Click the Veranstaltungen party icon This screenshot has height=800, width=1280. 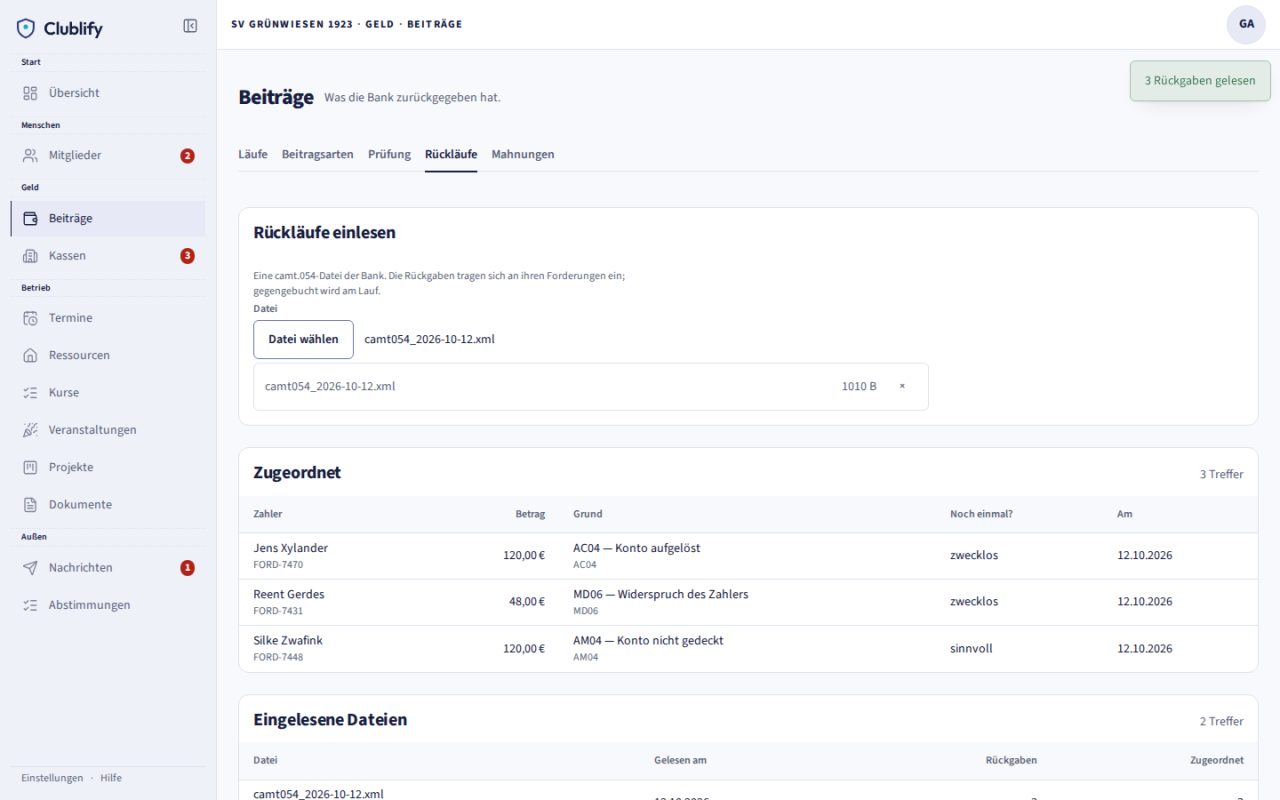pos(30,430)
